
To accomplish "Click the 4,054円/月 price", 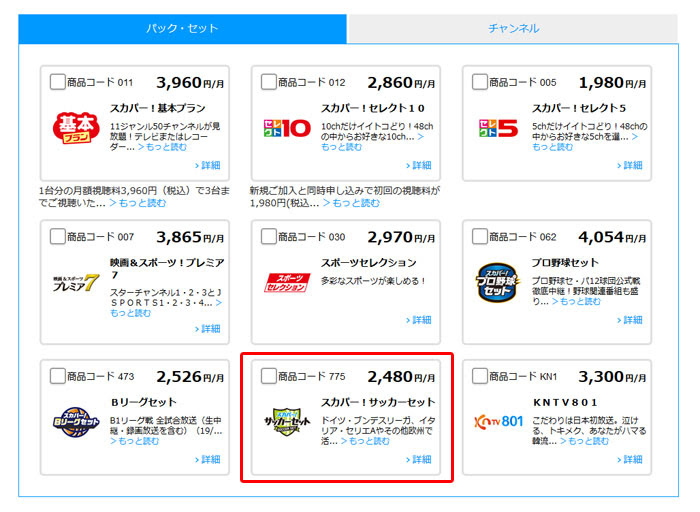I will pos(612,237).
